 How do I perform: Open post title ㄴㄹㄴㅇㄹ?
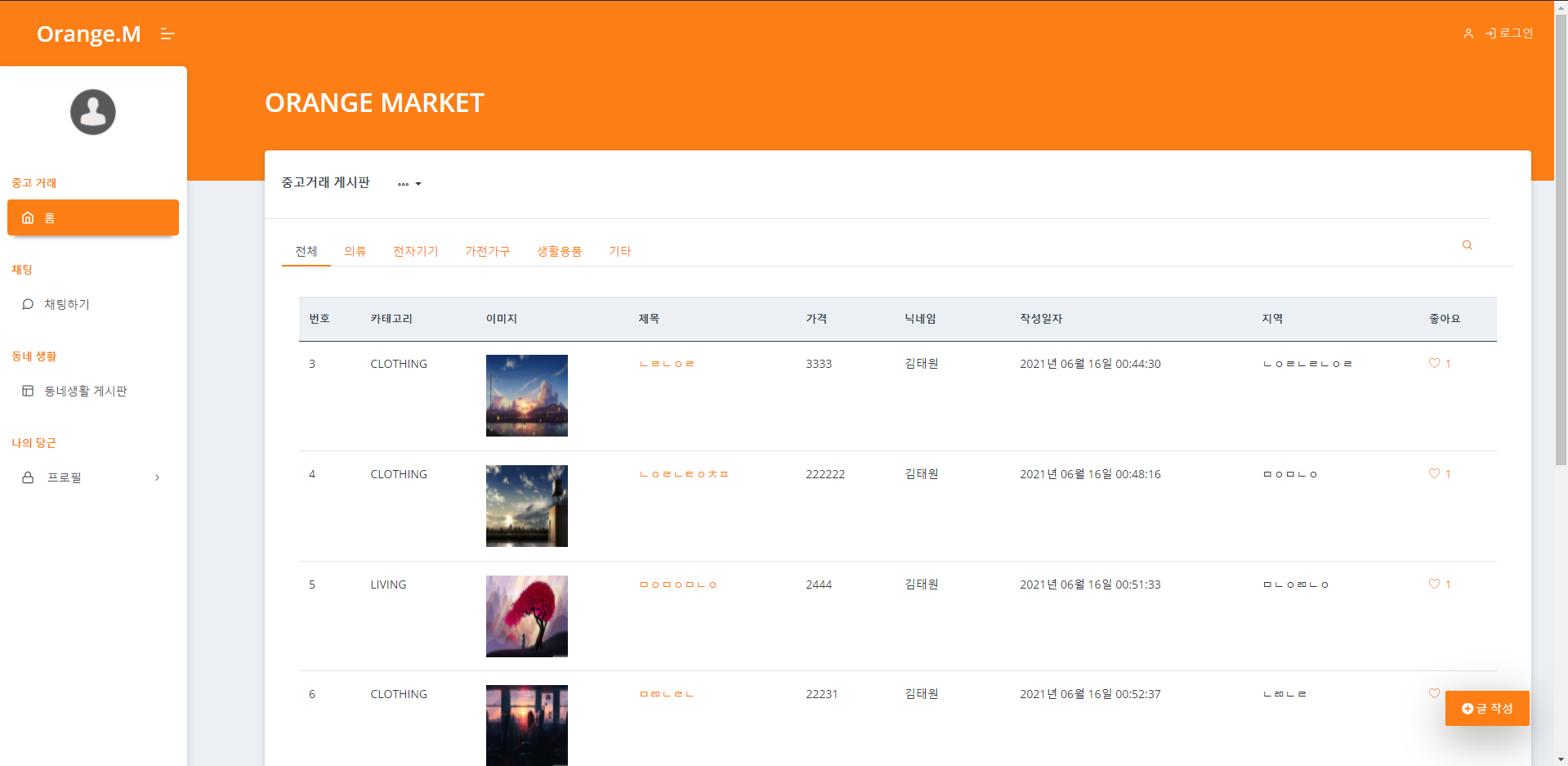pyautogui.click(x=667, y=364)
